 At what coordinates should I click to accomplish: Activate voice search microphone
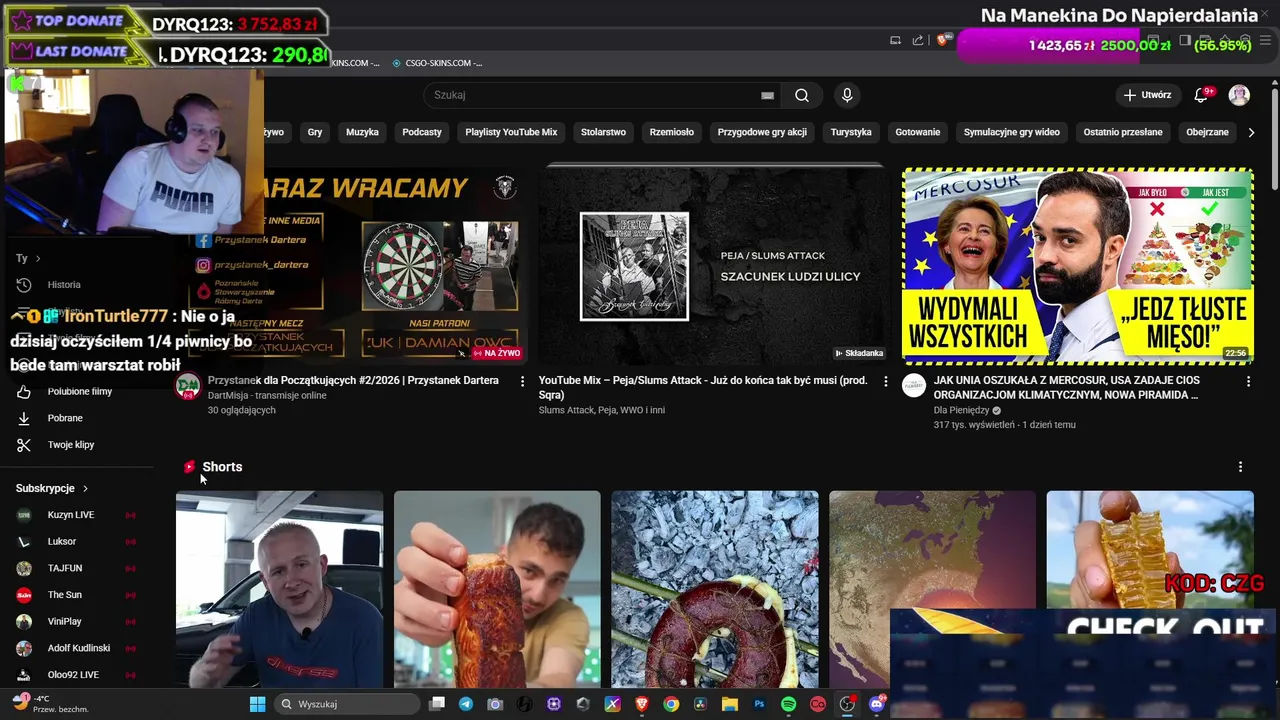click(x=847, y=95)
